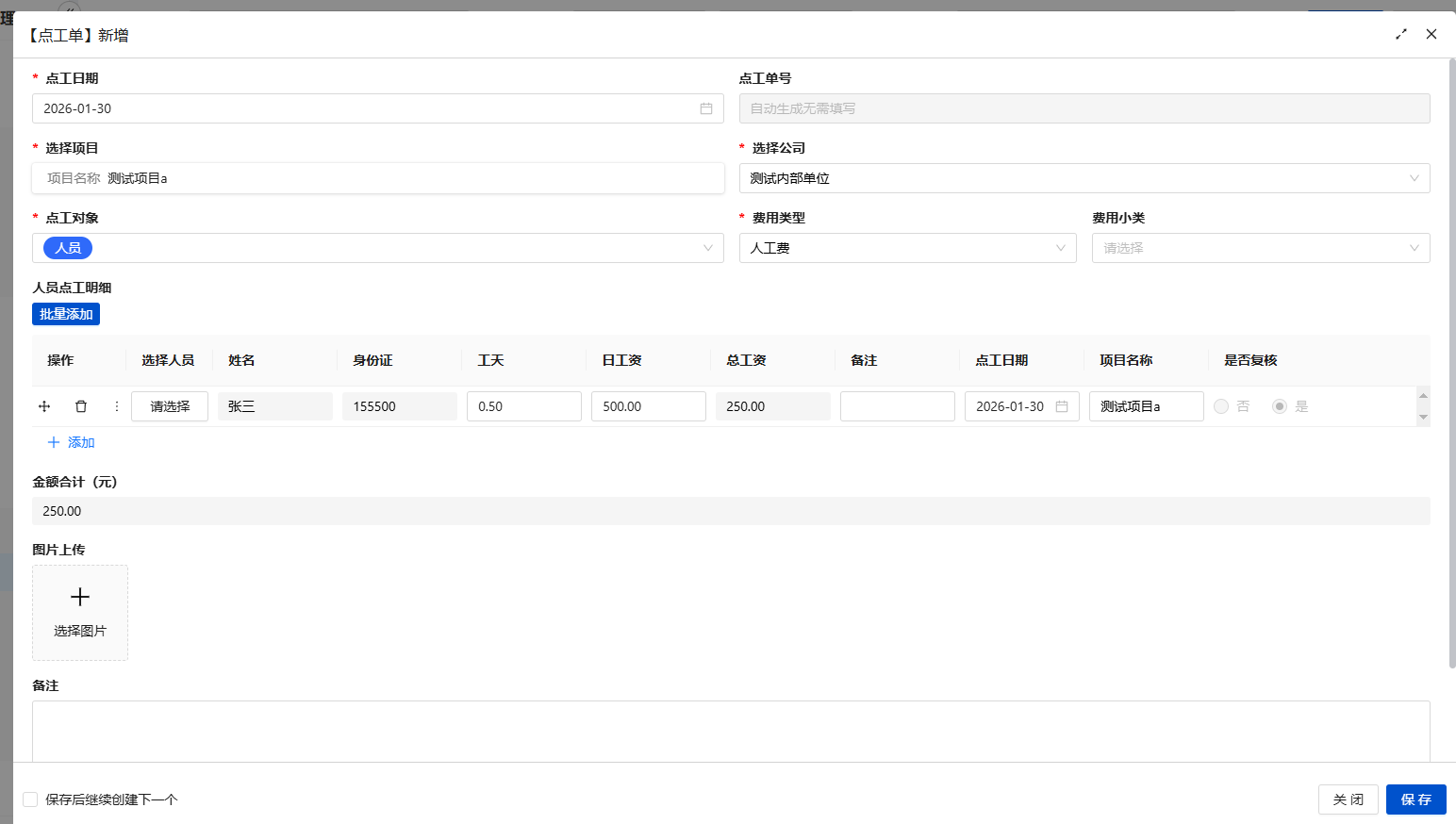
Task: Select the 是 radio for 是否复核
Action: tap(1280, 406)
